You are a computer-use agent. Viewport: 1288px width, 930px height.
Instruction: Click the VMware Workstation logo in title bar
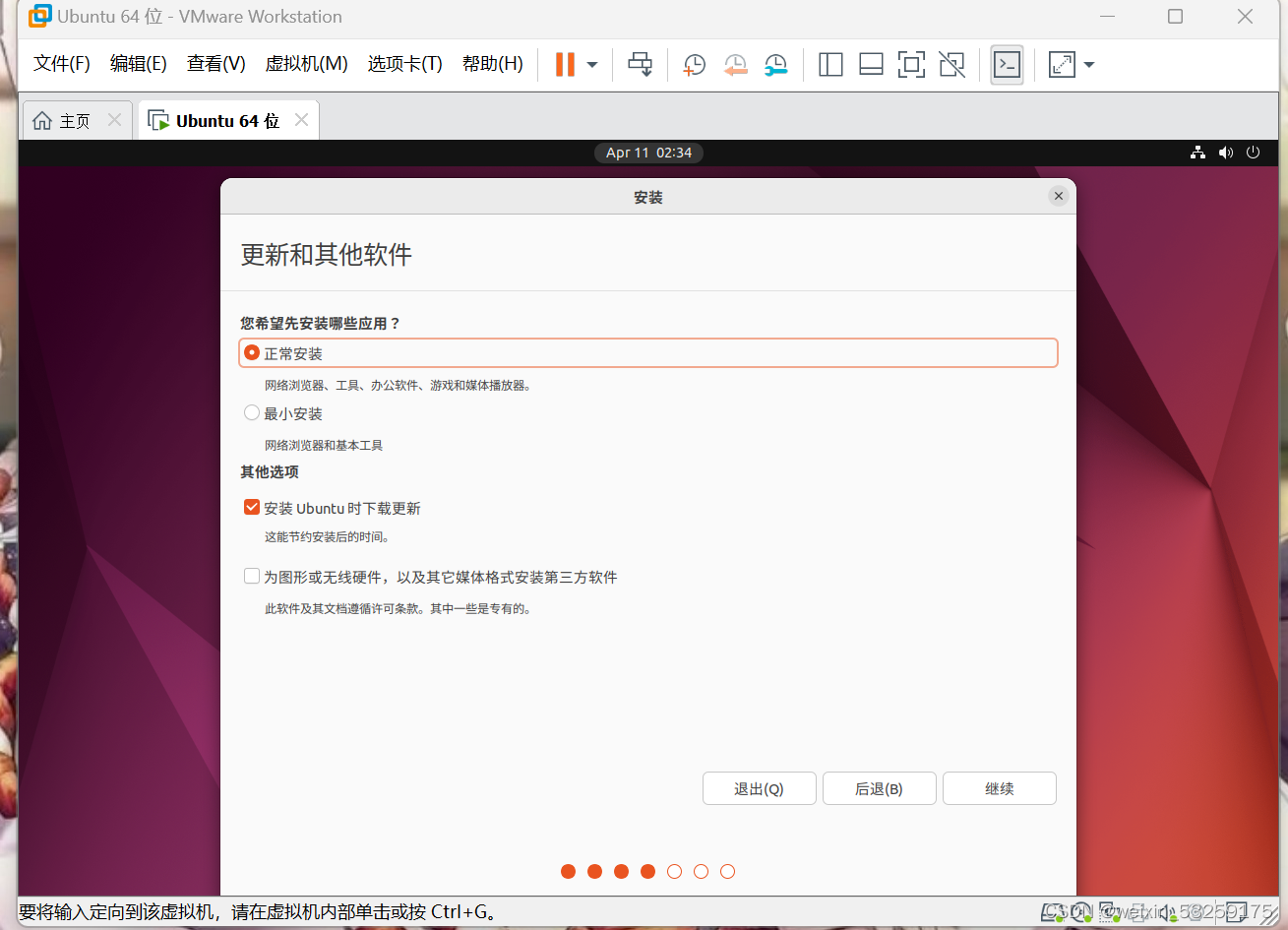pyautogui.click(x=40, y=16)
